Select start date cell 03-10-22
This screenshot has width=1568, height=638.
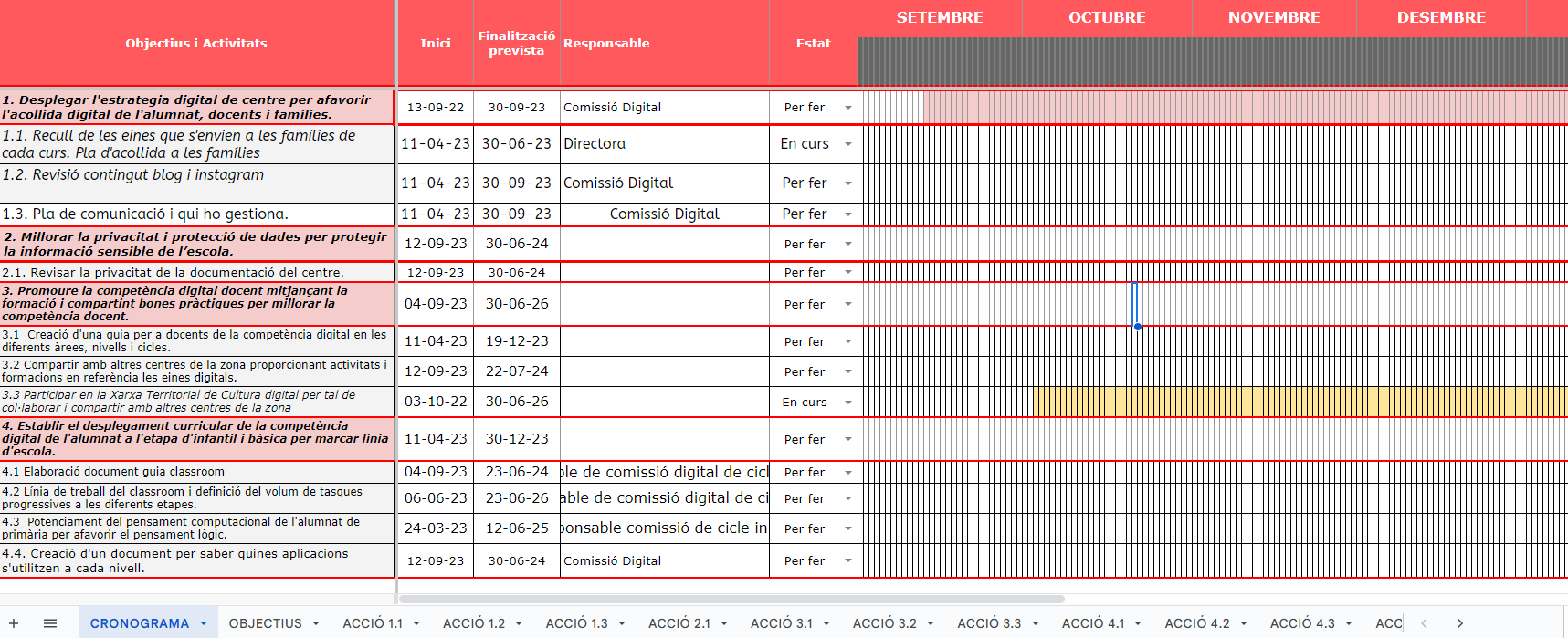tap(436, 402)
